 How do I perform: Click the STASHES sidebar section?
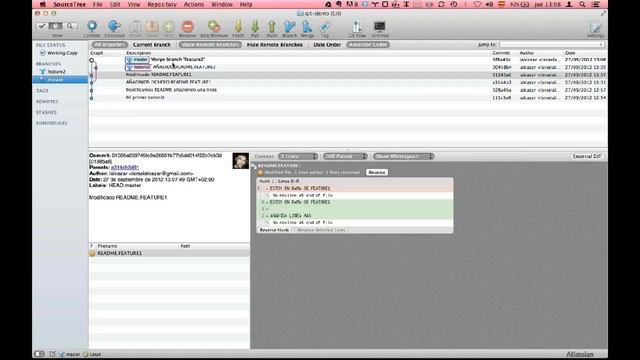click(46, 112)
